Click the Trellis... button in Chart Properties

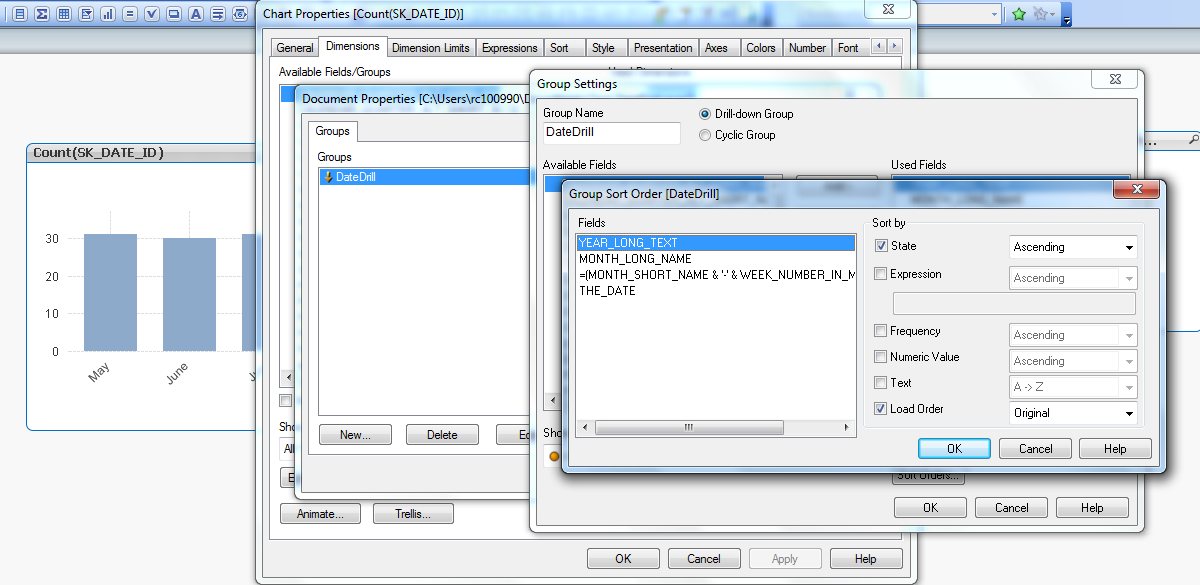[413, 514]
